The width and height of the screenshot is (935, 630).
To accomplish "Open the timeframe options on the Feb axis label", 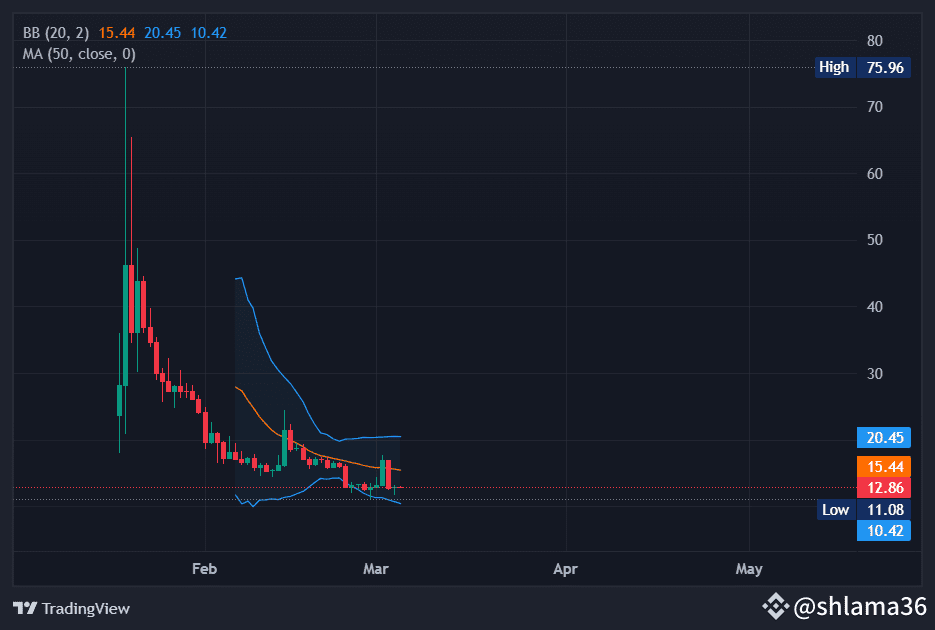I will (204, 568).
